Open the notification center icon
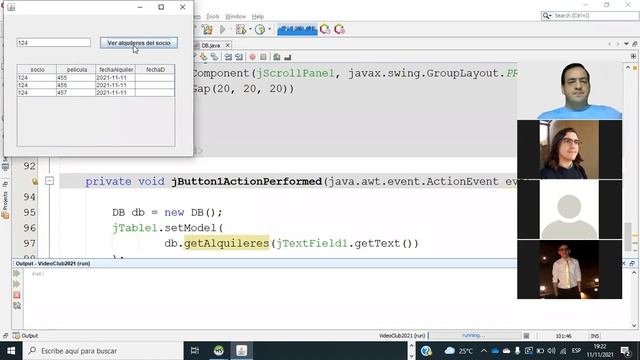 pos(625,351)
